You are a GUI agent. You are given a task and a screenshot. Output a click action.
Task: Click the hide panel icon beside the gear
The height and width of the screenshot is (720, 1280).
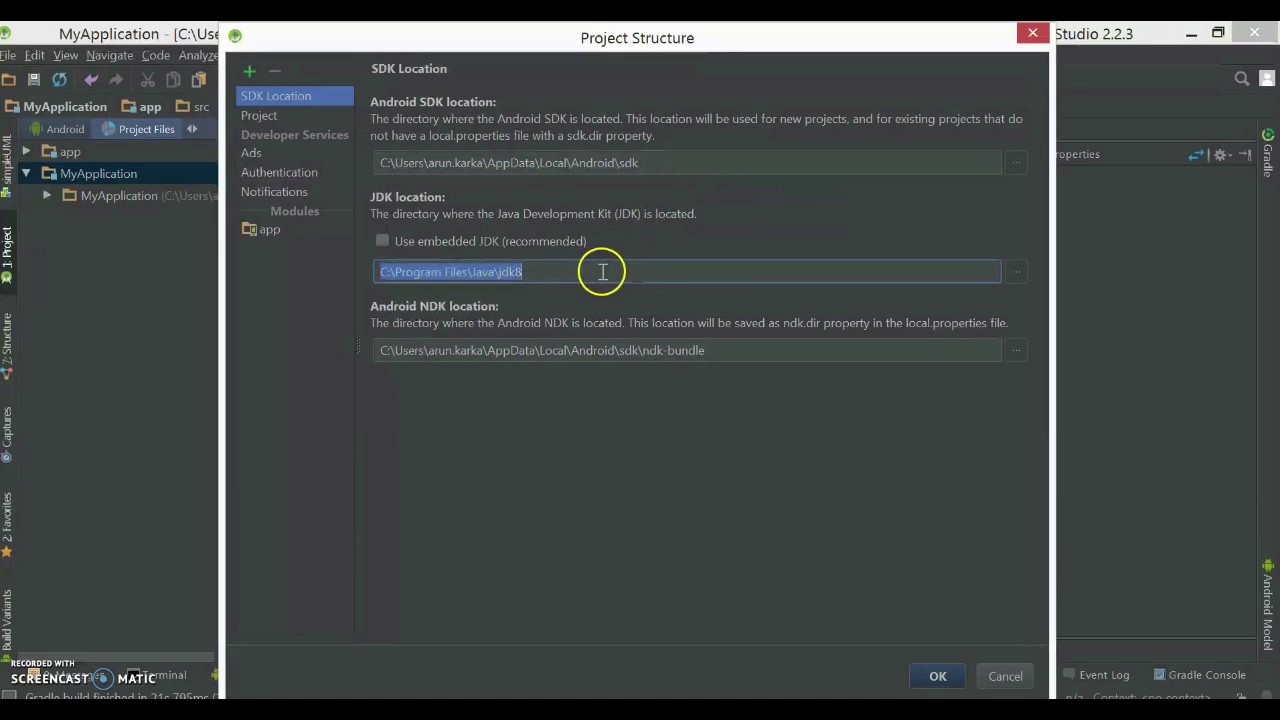pos(1245,155)
